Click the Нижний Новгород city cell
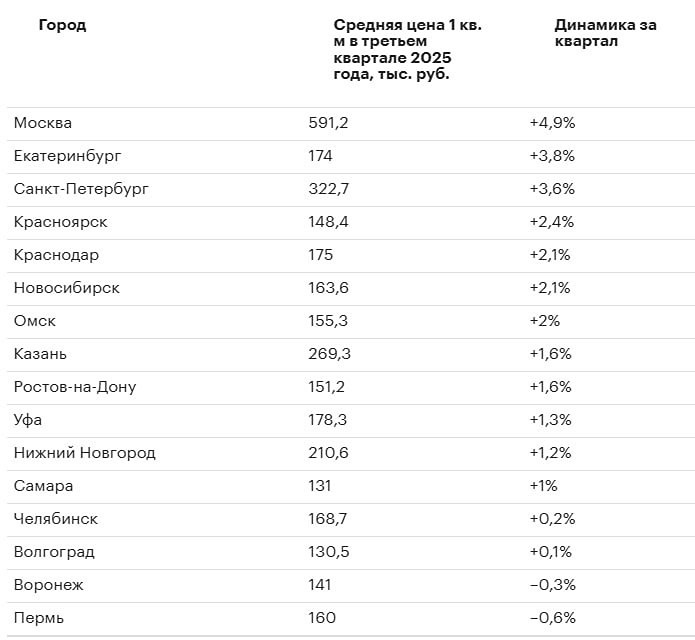The width and height of the screenshot is (695, 640). (x=85, y=453)
